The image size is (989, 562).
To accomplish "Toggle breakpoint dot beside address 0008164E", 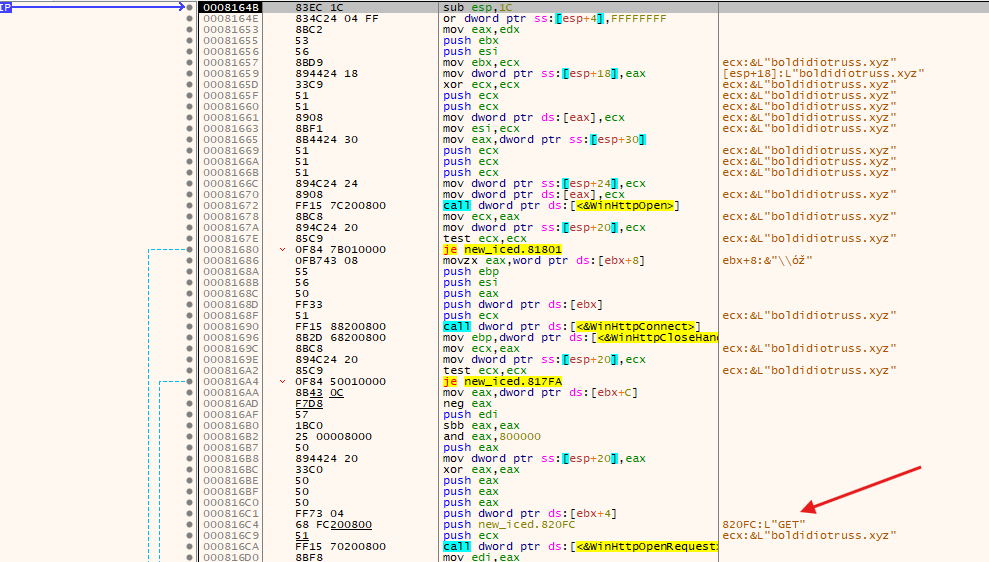I will tap(189, 19).
